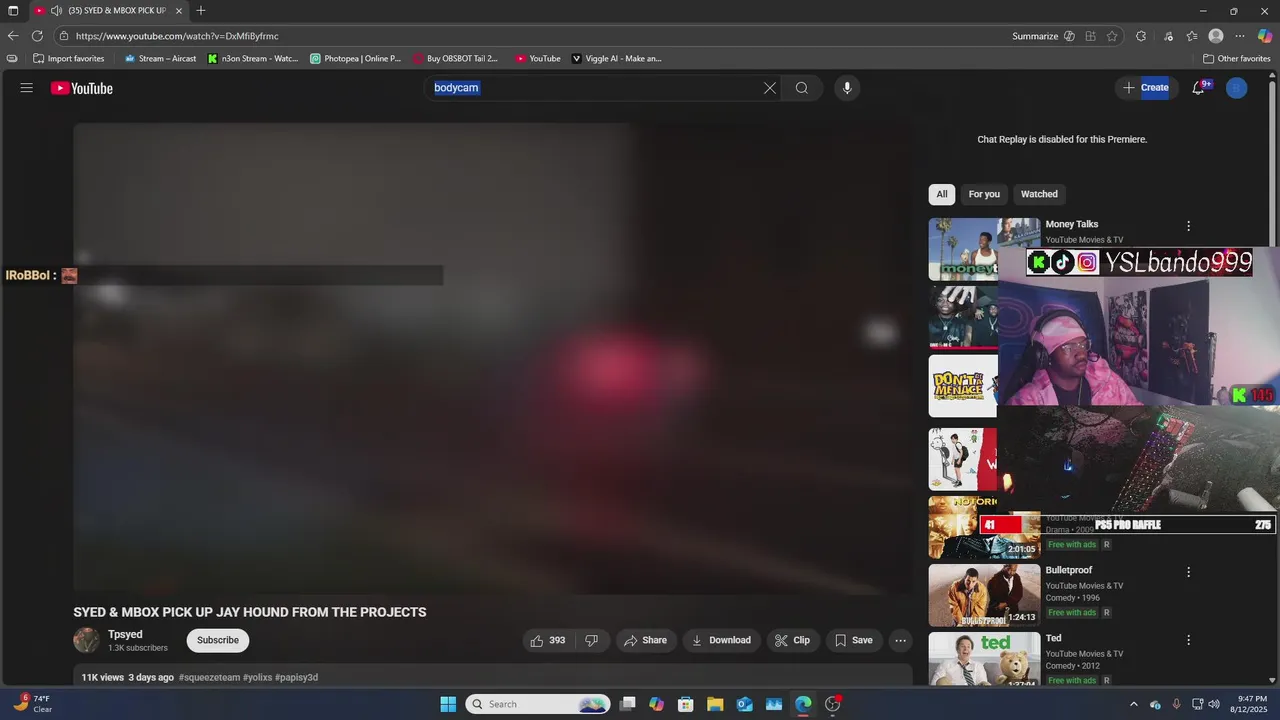Open the #yolixs hashtag
Image resolution: width=1280 pixels, height=720 pixels.
click(x=257, y=677)
